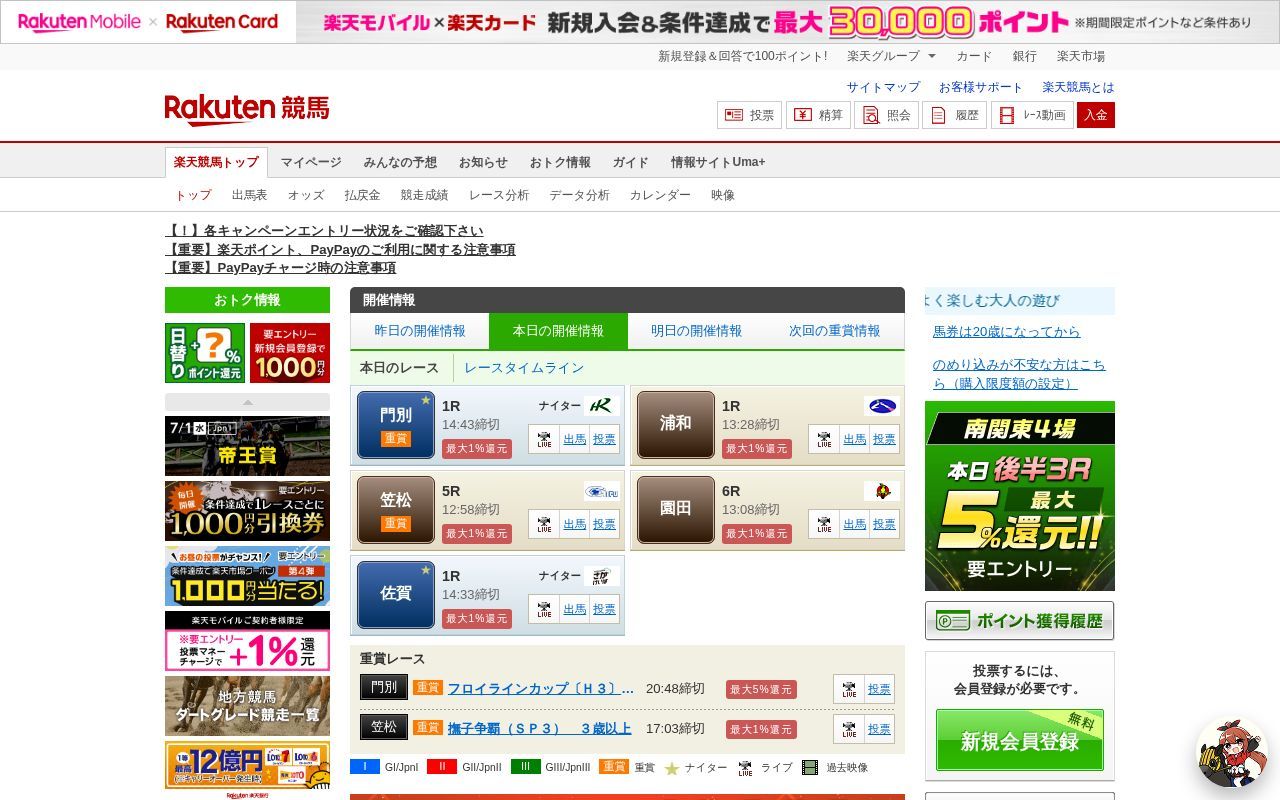Screen dimensions: 1280x800
Task: Click 投票 link for 浦和 1R
Action: pos(884,439)
